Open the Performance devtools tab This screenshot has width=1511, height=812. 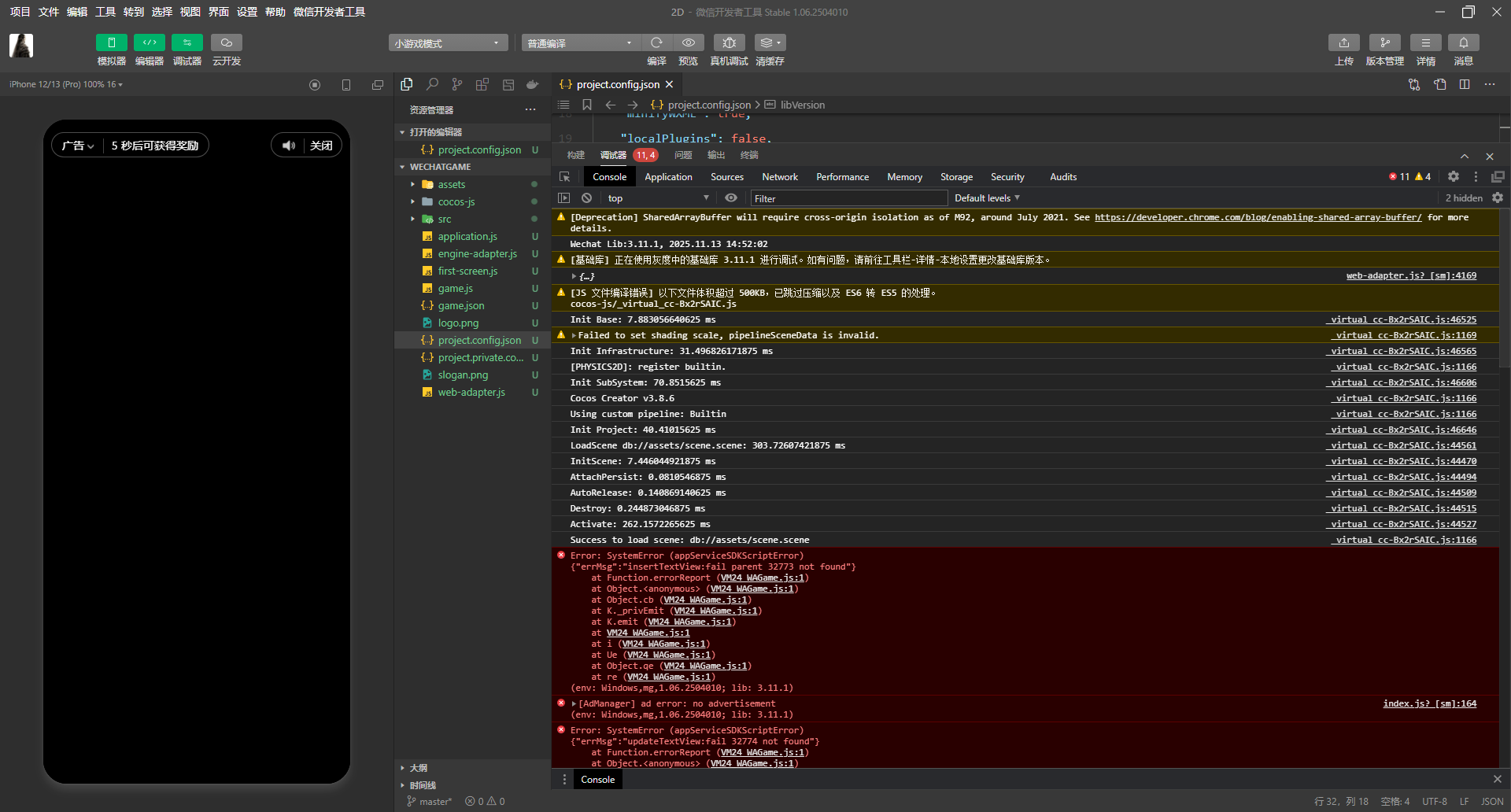pos(843,177)
